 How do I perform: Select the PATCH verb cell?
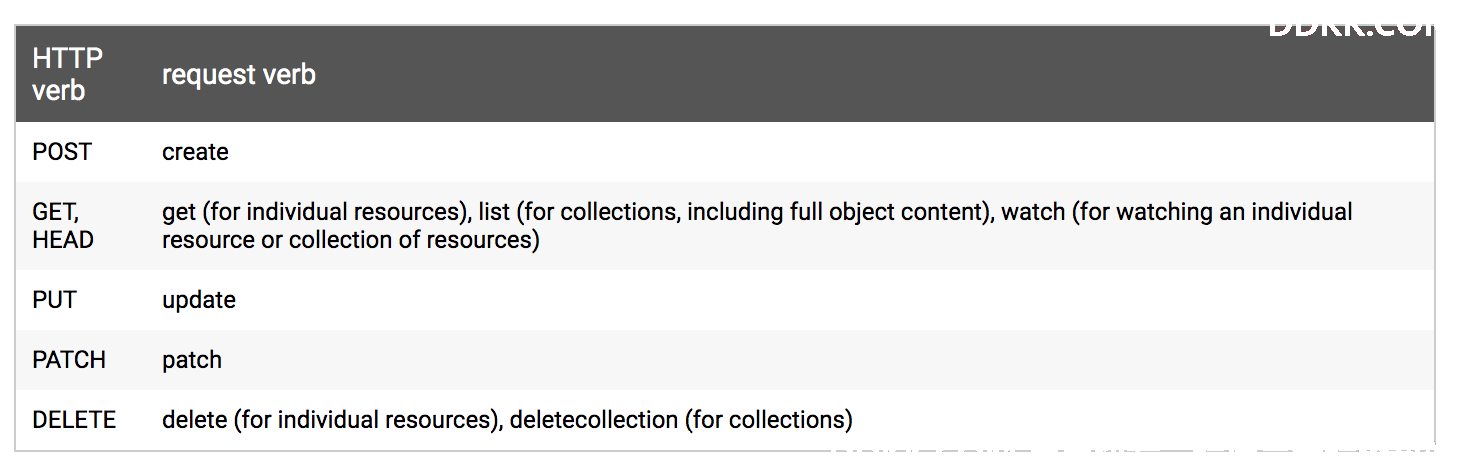tap(69, 360)
